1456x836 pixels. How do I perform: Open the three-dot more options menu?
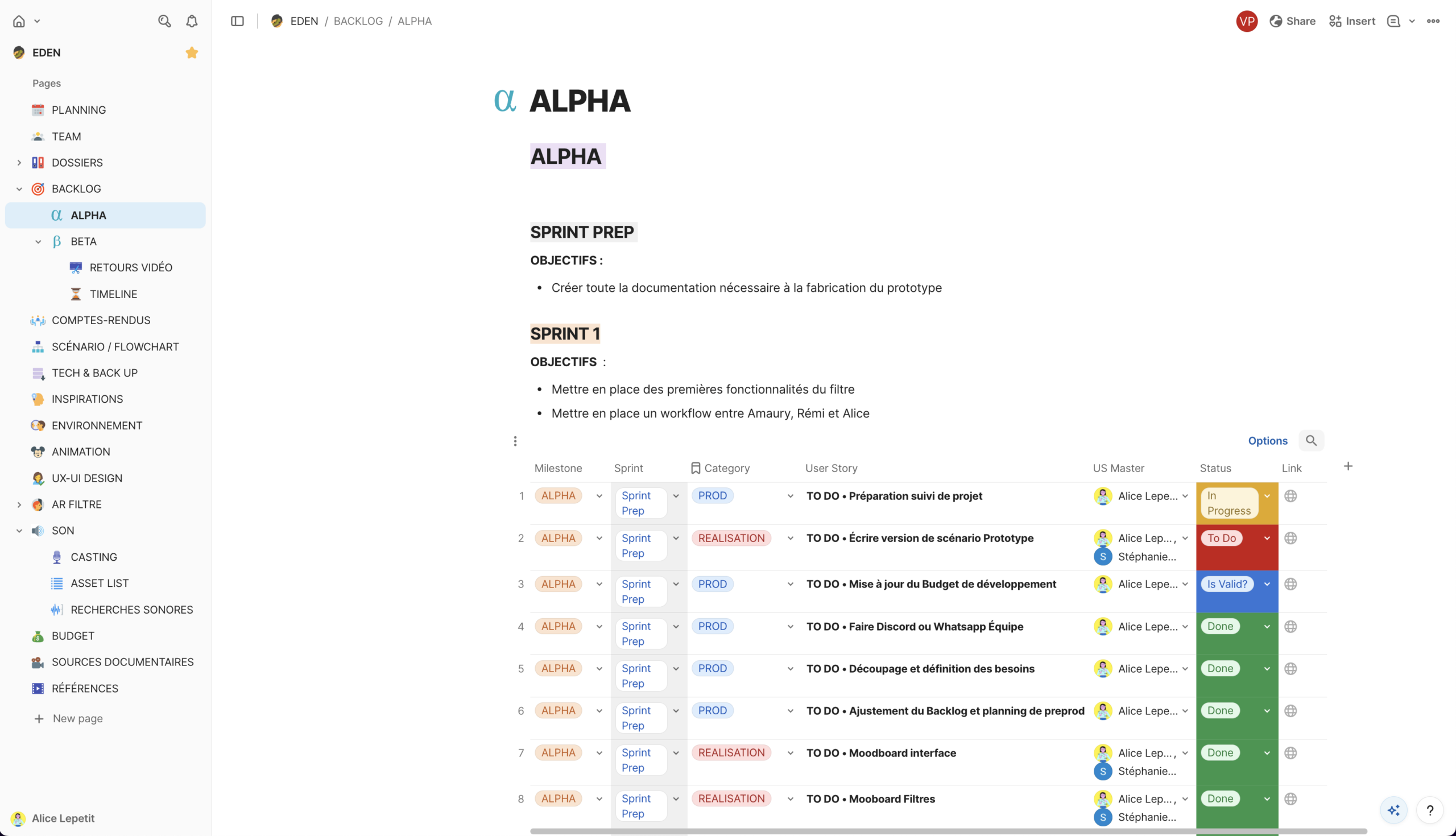[1433, 21]
